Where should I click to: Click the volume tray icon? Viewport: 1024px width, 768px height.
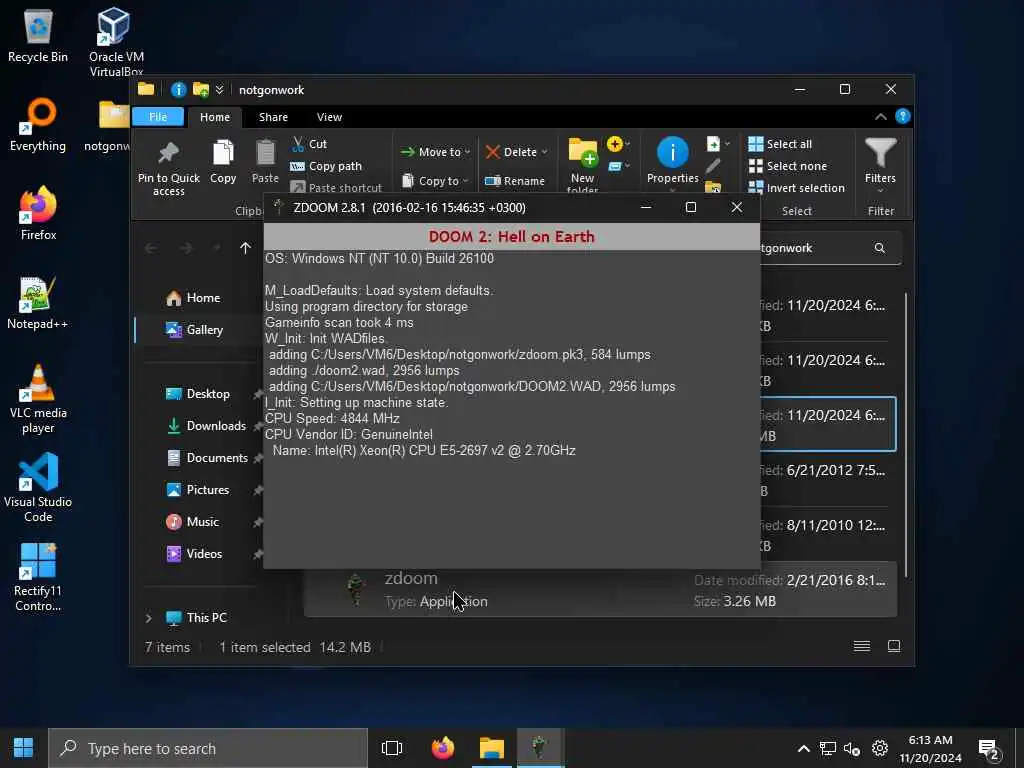coord(852,749)
